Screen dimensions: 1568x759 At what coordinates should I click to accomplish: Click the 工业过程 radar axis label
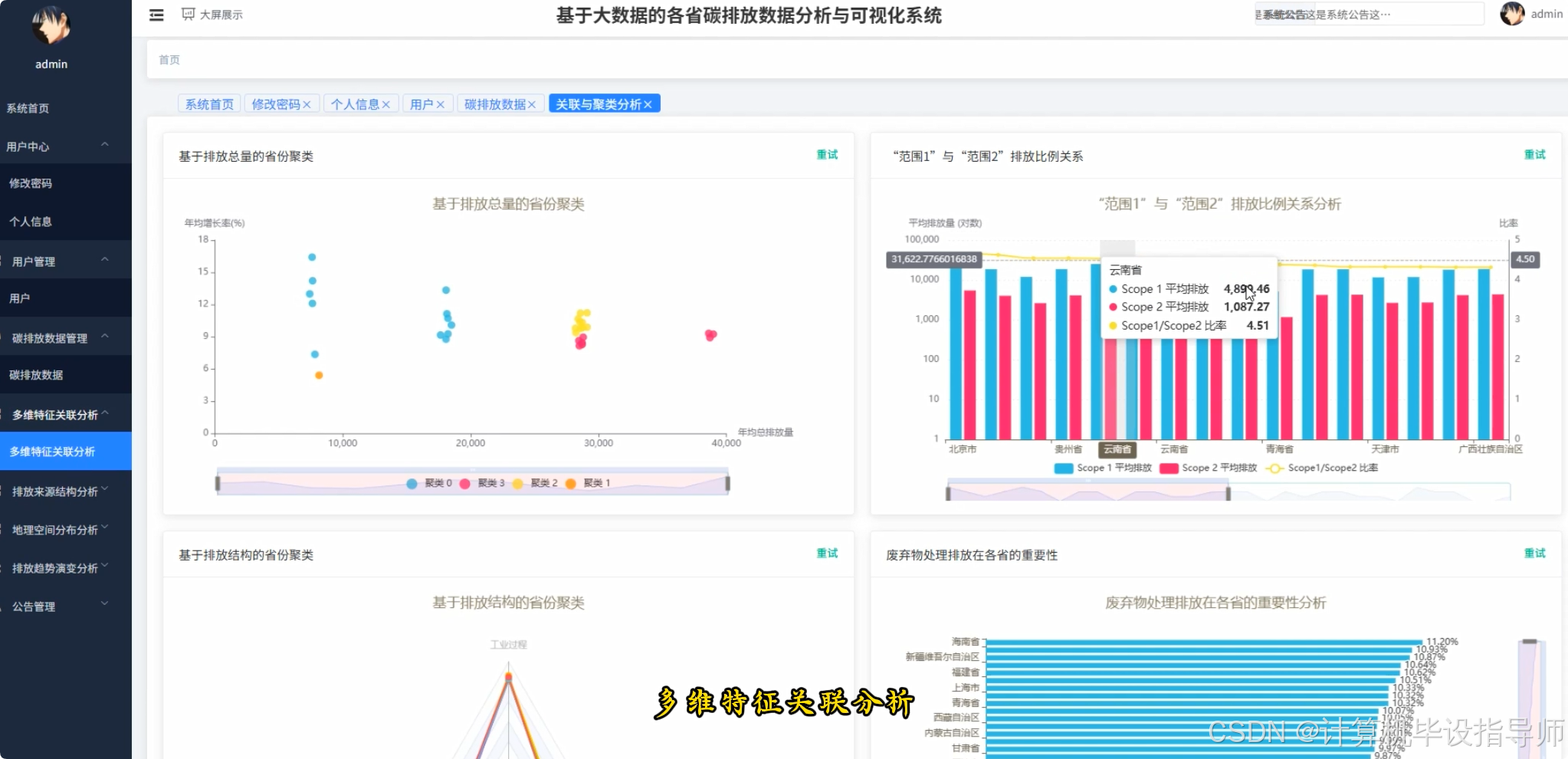508,645
